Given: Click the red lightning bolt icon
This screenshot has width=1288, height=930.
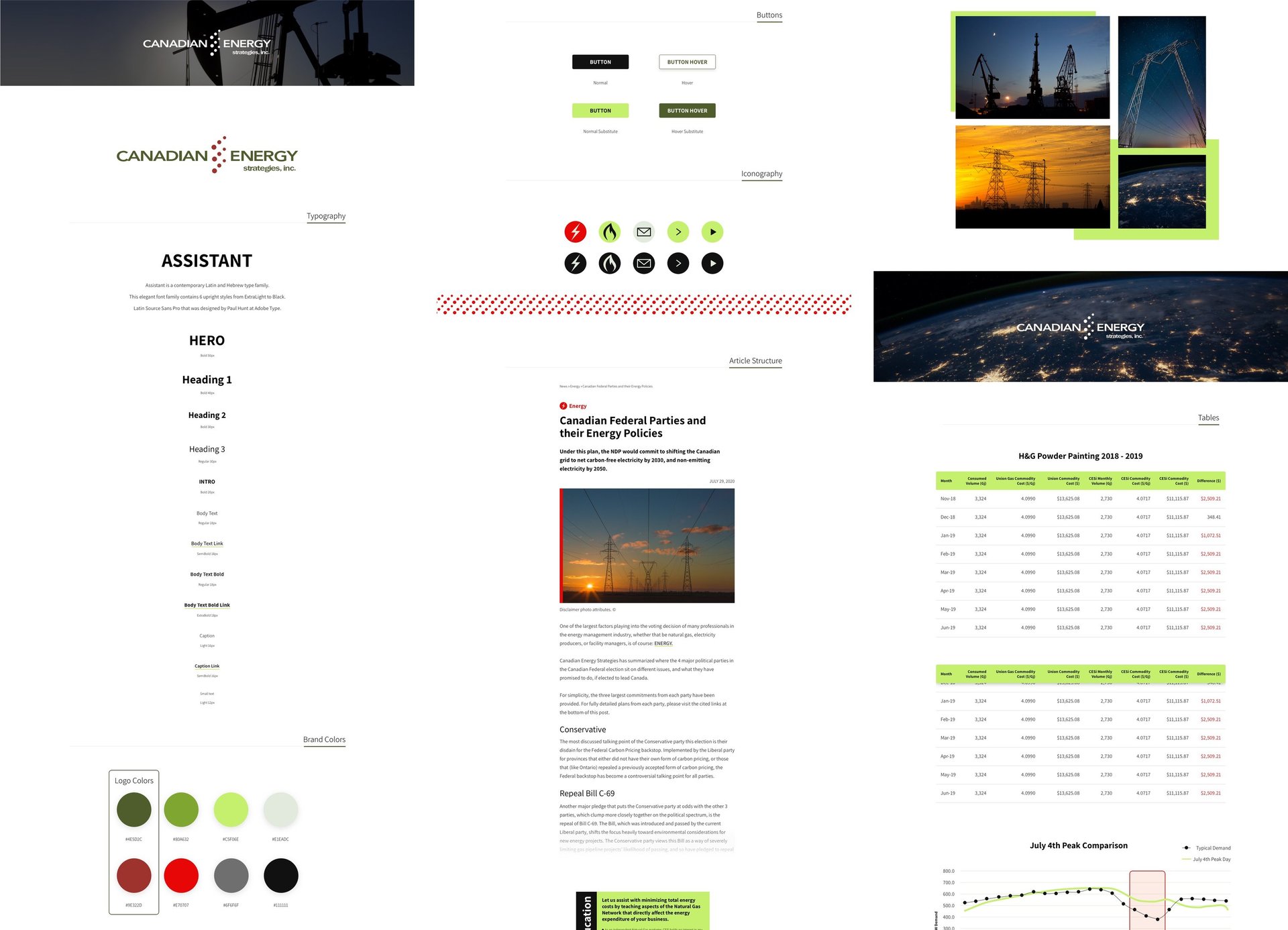Looking at the screenshot, I should [x=575, y=232].
